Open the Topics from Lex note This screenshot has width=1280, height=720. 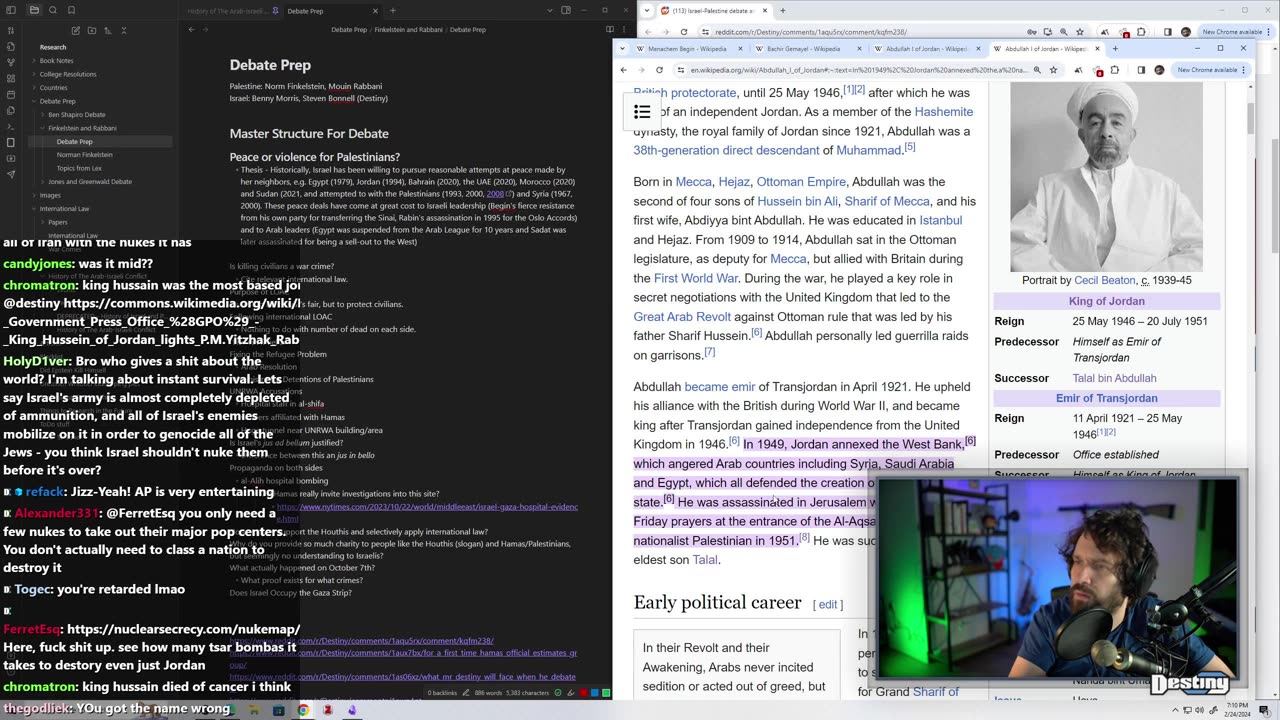click(x=79, y=168)
